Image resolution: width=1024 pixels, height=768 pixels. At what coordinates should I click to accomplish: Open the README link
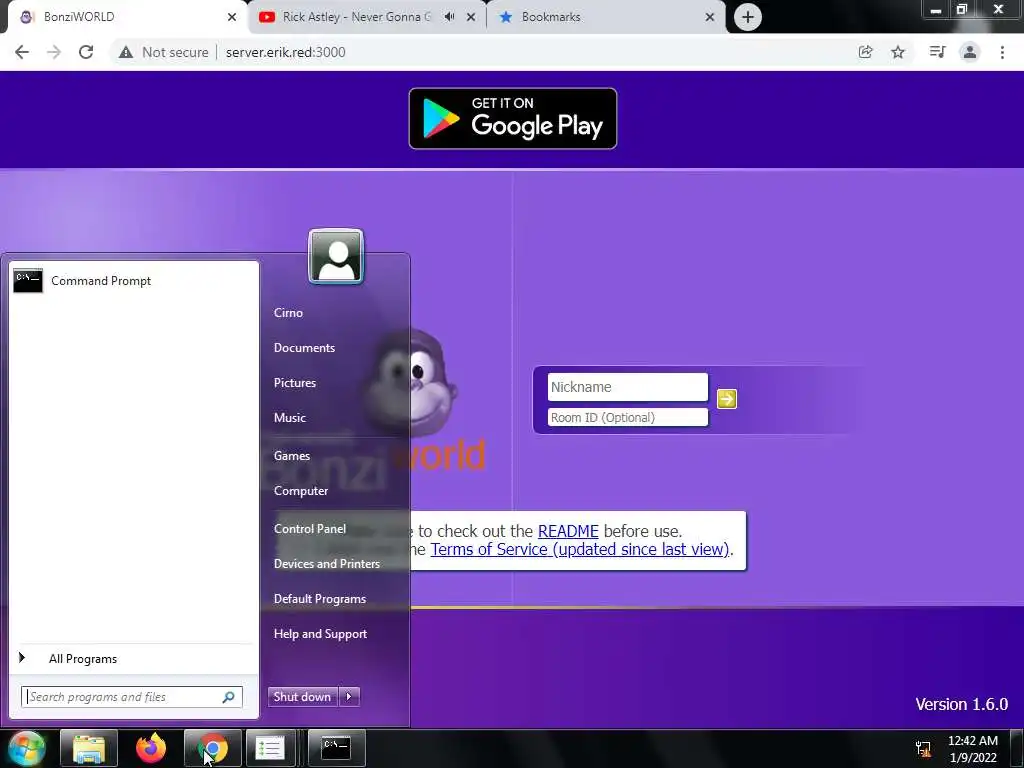pos(568,531)
